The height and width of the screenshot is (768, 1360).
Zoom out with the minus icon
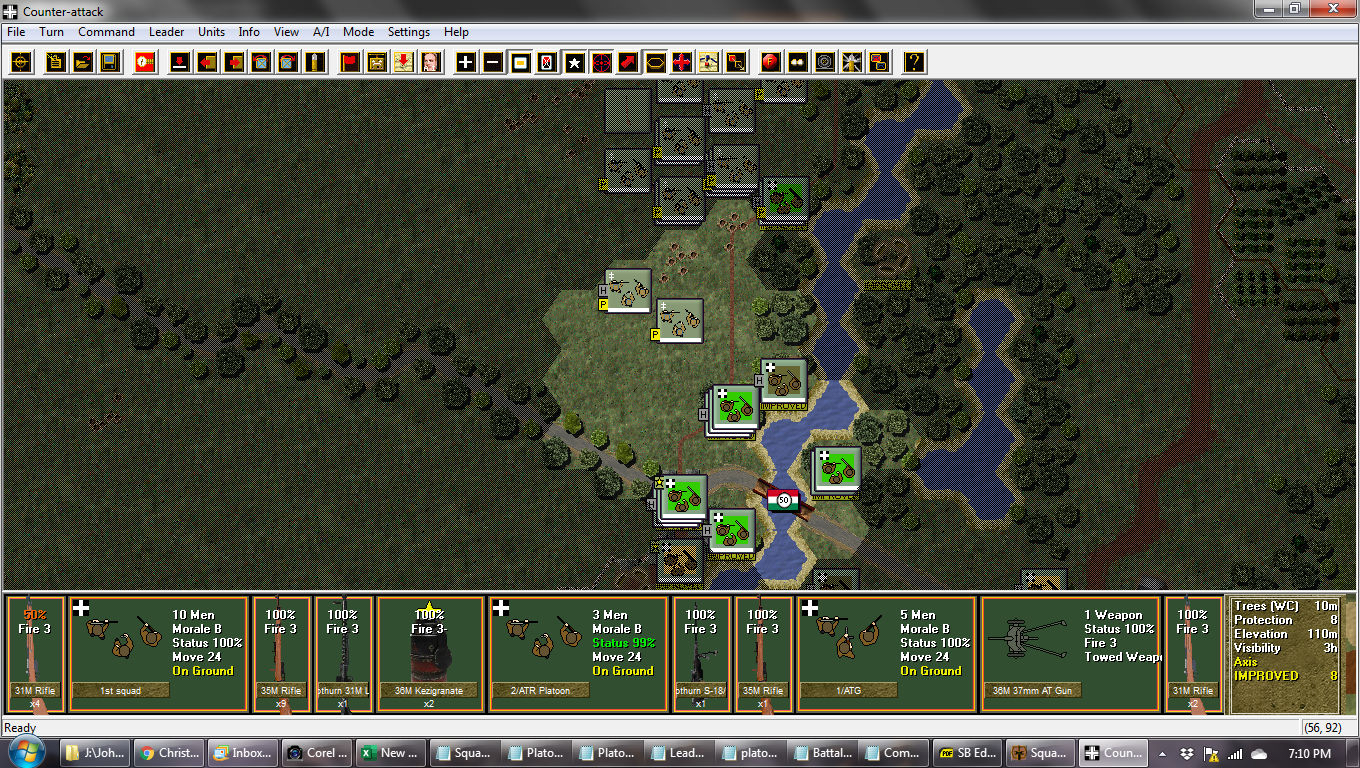pos(493,62)
